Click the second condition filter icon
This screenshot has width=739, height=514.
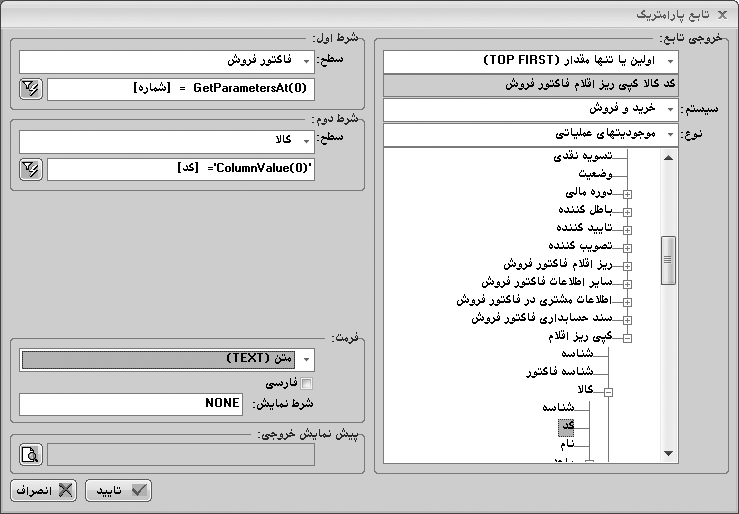(29, 168)
